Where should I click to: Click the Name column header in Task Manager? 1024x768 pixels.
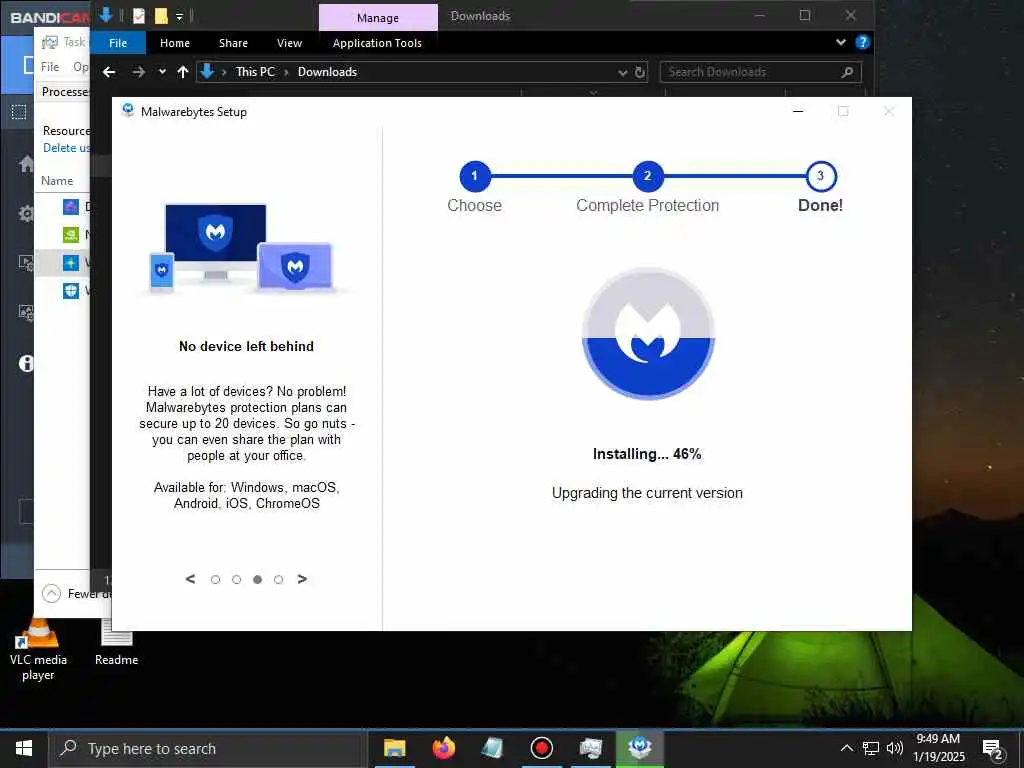tap(57, 181)
